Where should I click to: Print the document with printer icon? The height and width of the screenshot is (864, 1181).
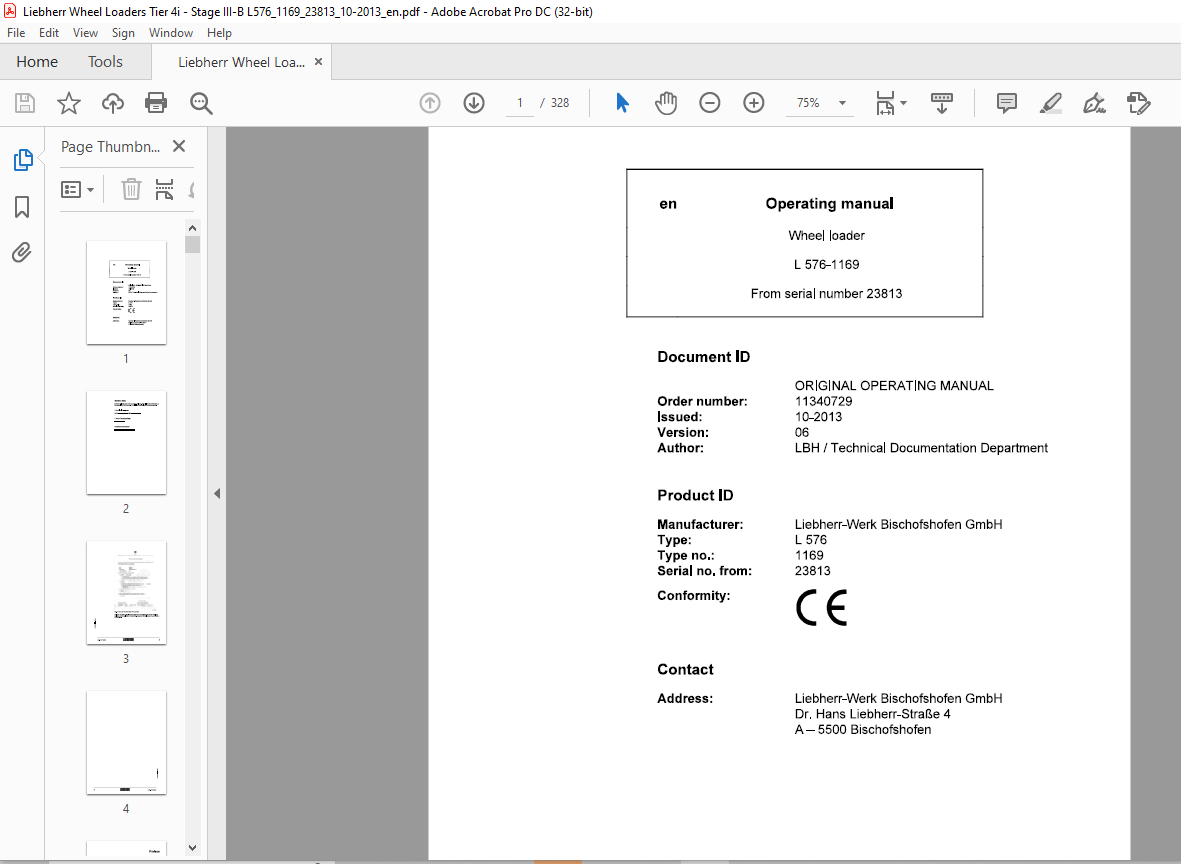point(156,103)
